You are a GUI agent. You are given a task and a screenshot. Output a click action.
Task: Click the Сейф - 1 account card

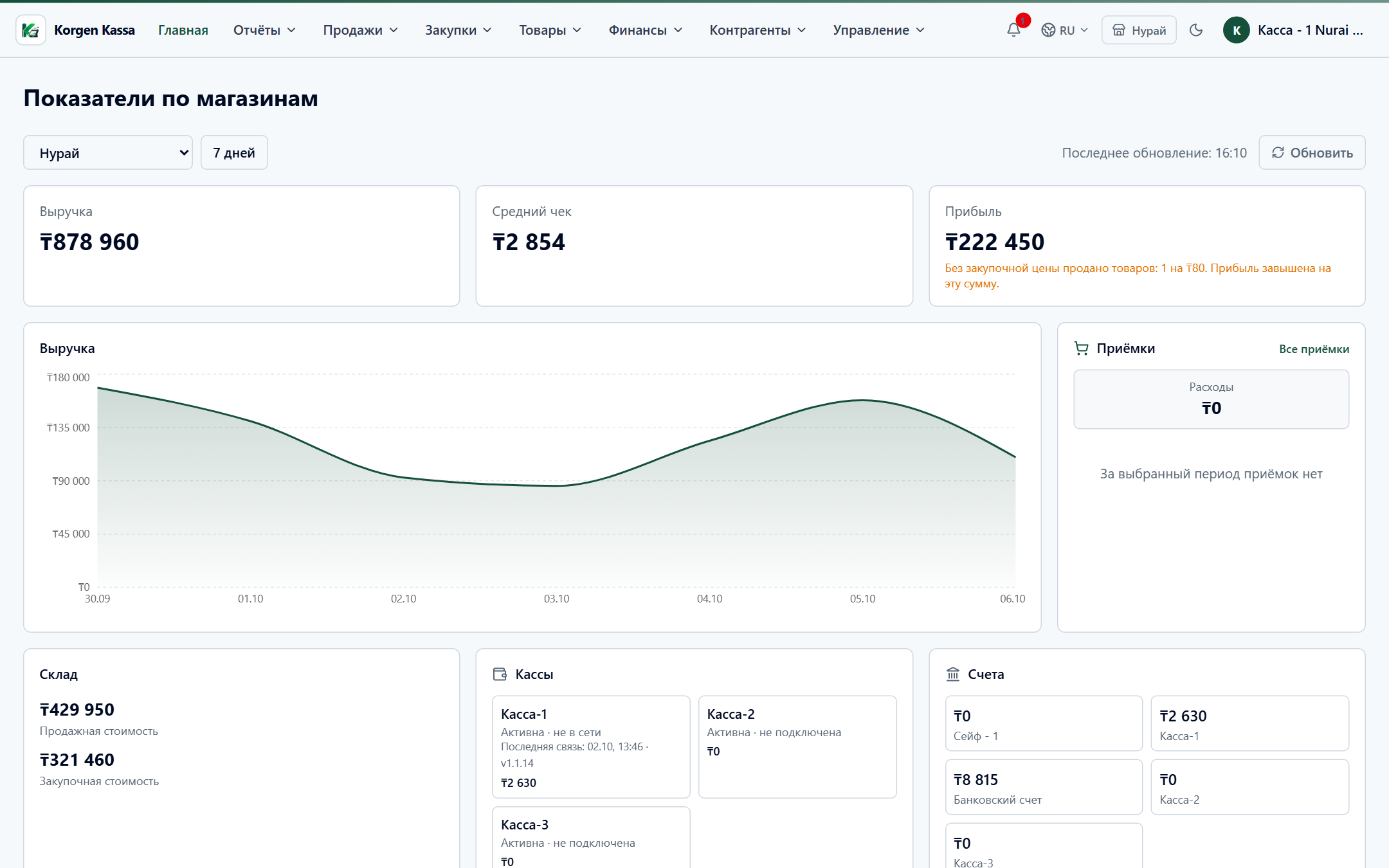point(1044,723)
